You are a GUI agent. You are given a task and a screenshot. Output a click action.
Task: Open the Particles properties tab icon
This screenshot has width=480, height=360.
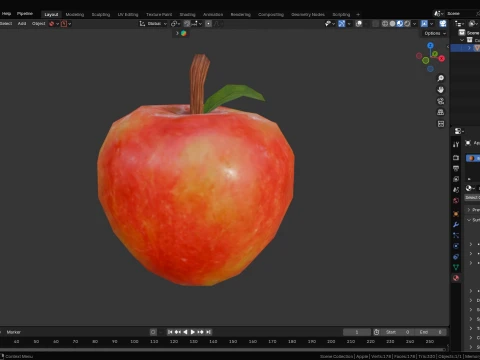pos(456,235)
